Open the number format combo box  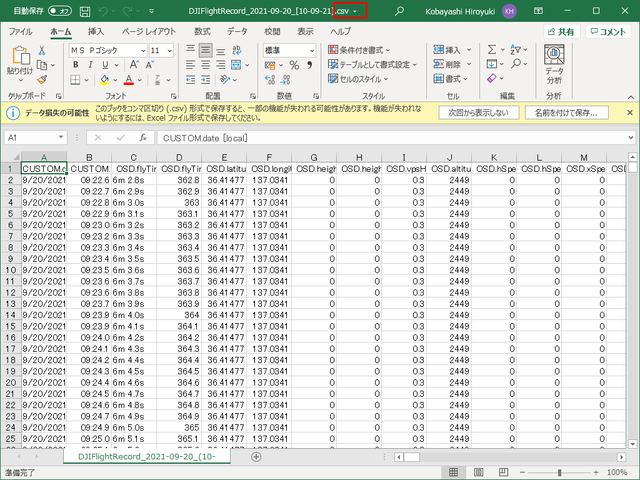289,50
